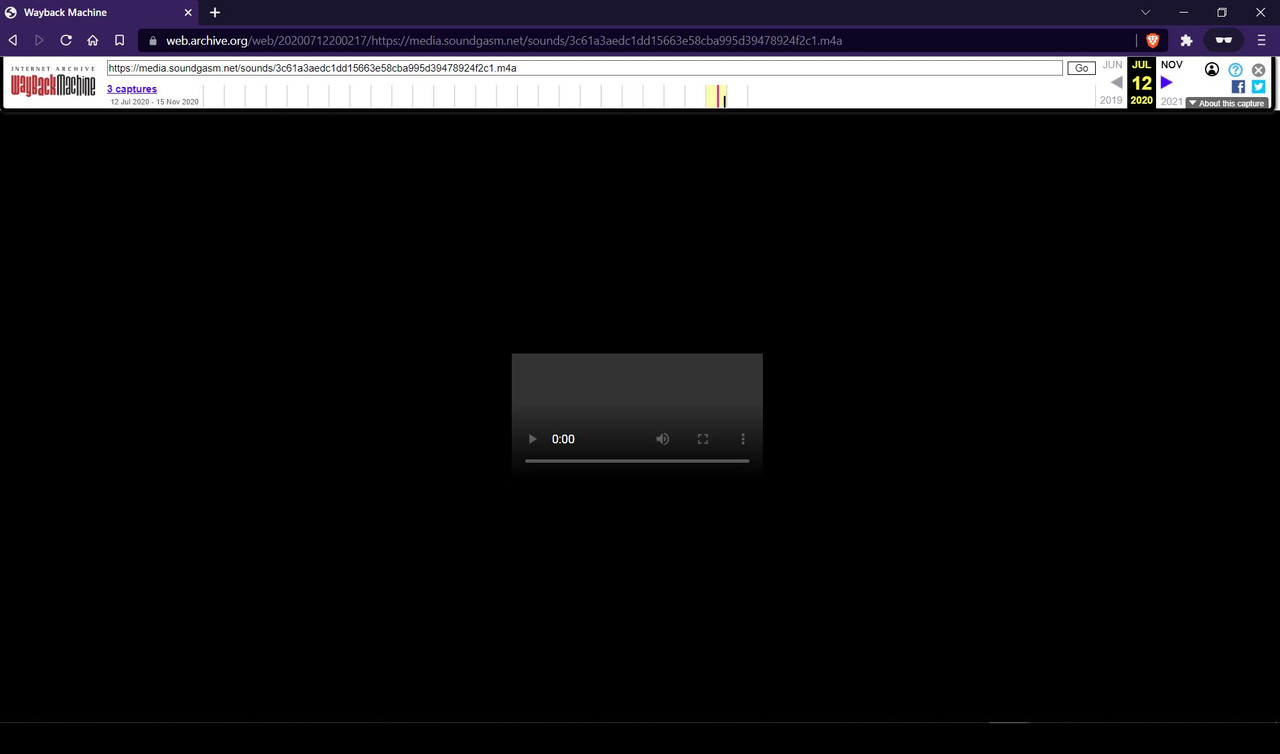View site security lock information
1280x754 pixels.
click(153, 41)
